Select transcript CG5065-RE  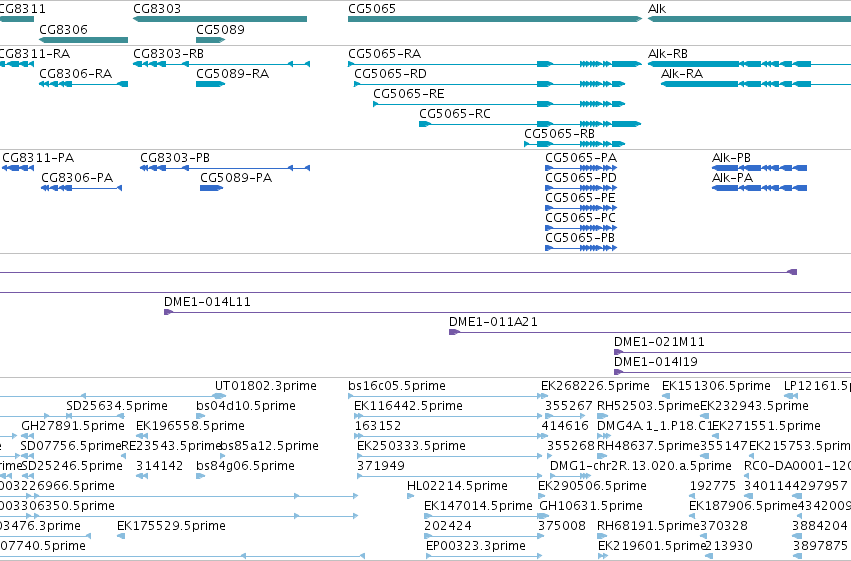[x=499, y=104]
